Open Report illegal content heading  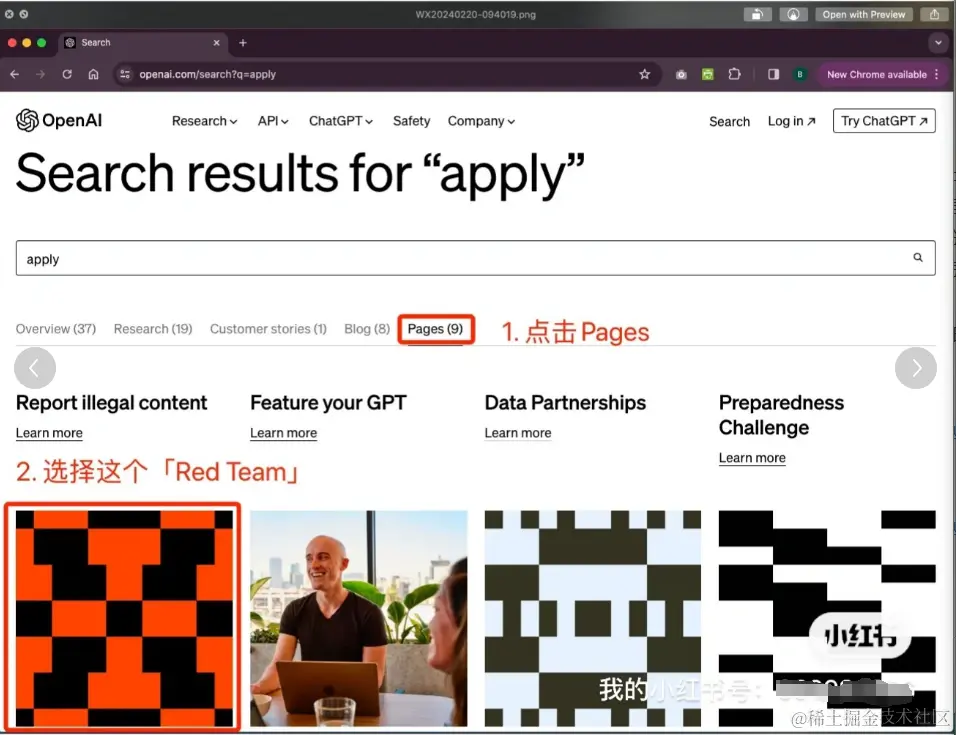click(112, 403)
